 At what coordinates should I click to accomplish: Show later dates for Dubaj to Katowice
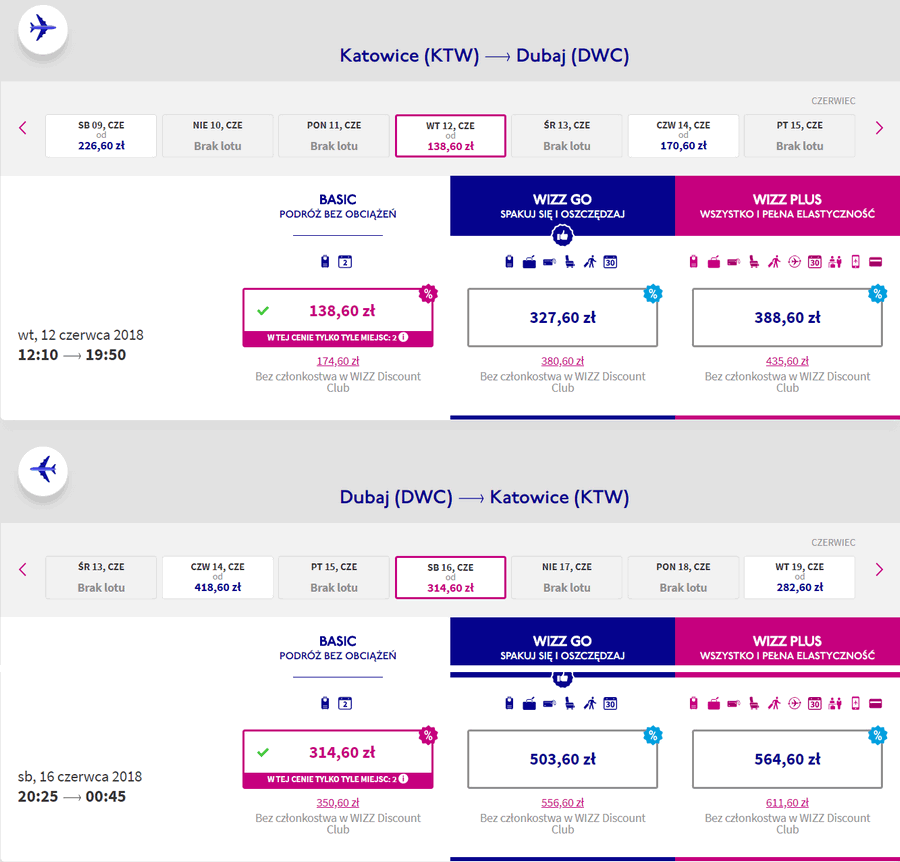pyautogui.click(x=879, y=569)
